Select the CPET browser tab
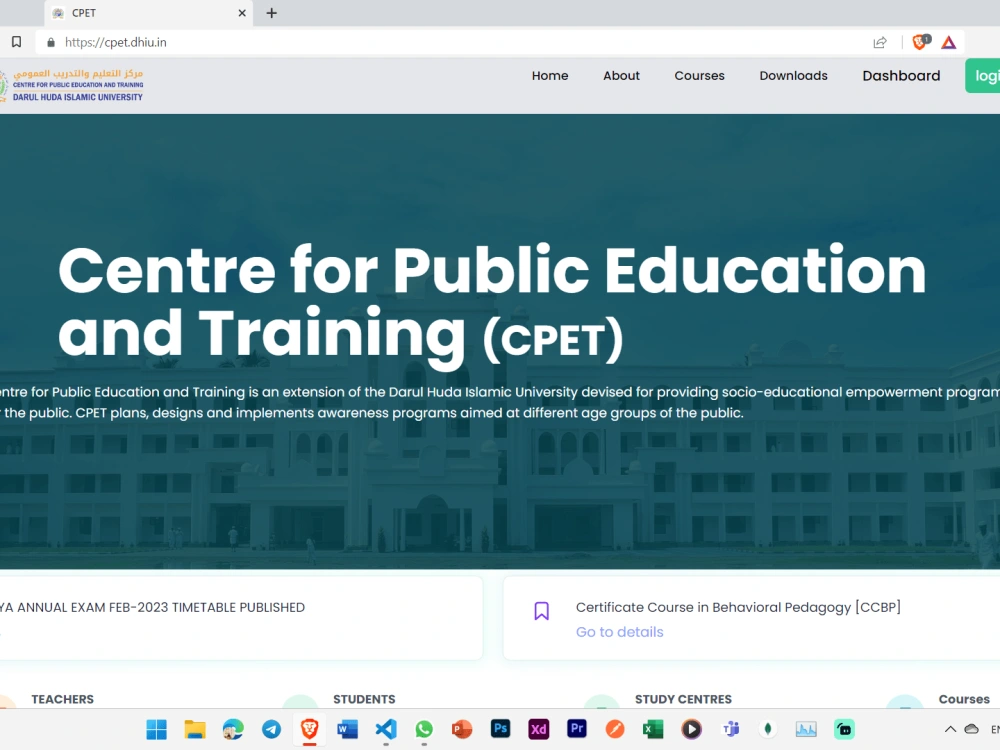This screenshot has height=750, width=1000. [149, 13]
